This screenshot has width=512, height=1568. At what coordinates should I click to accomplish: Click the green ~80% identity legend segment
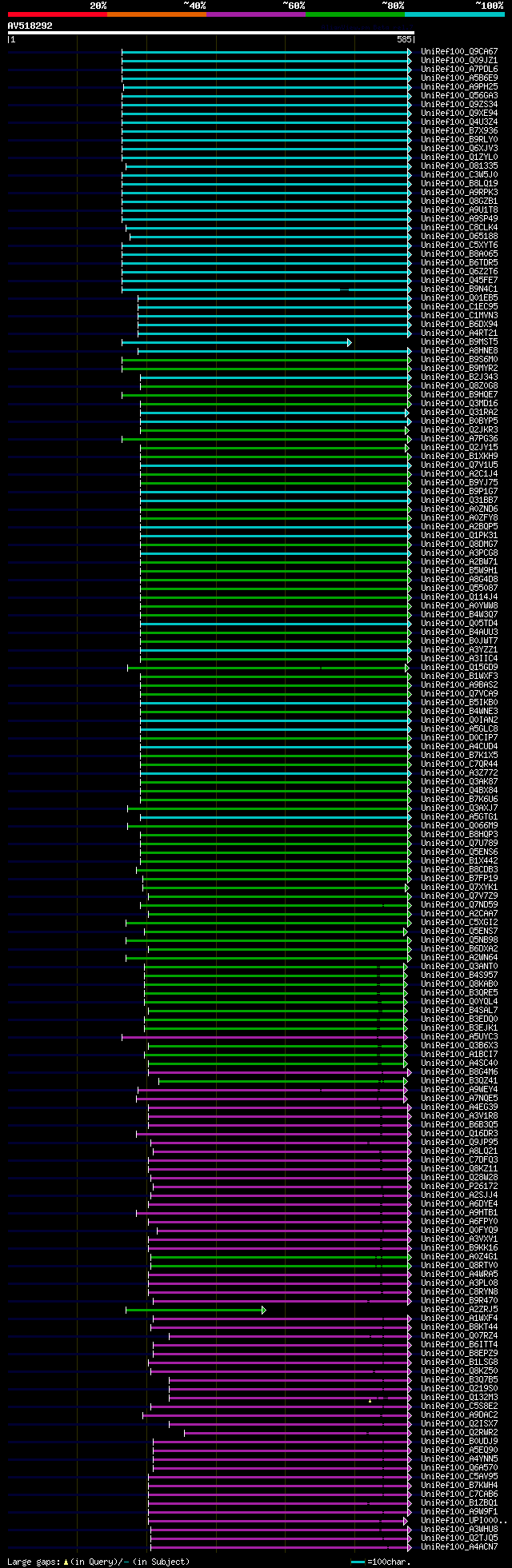[x=355, y=14]
